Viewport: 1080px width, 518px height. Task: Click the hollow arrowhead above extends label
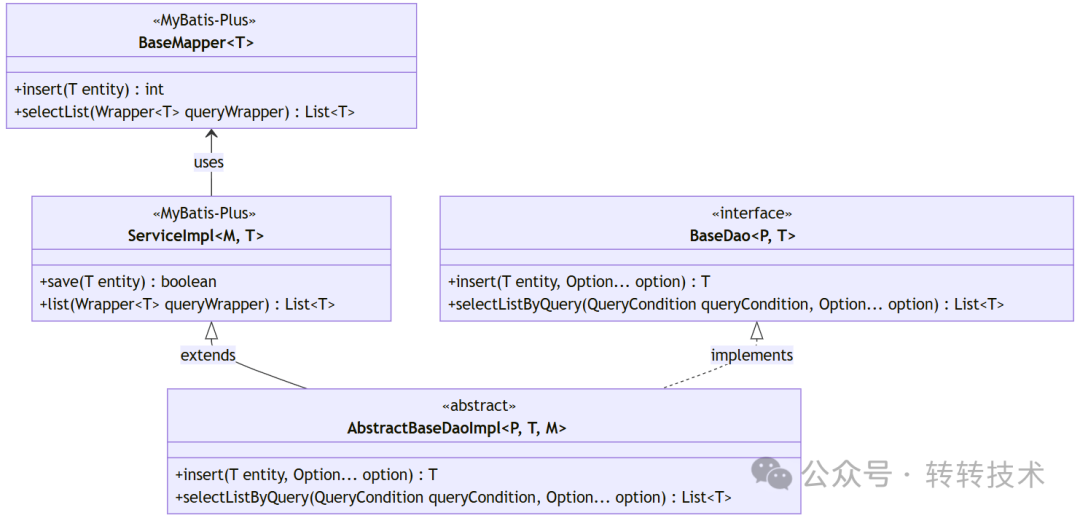pyautogui.click(x=211, y=331)
